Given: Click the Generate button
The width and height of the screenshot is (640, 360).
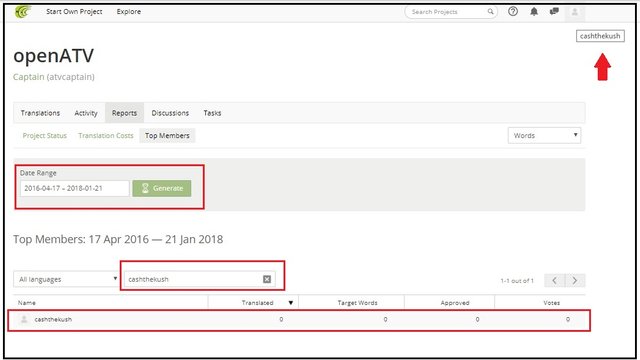Looking at the screenshot, I should (x=162, y=188).
